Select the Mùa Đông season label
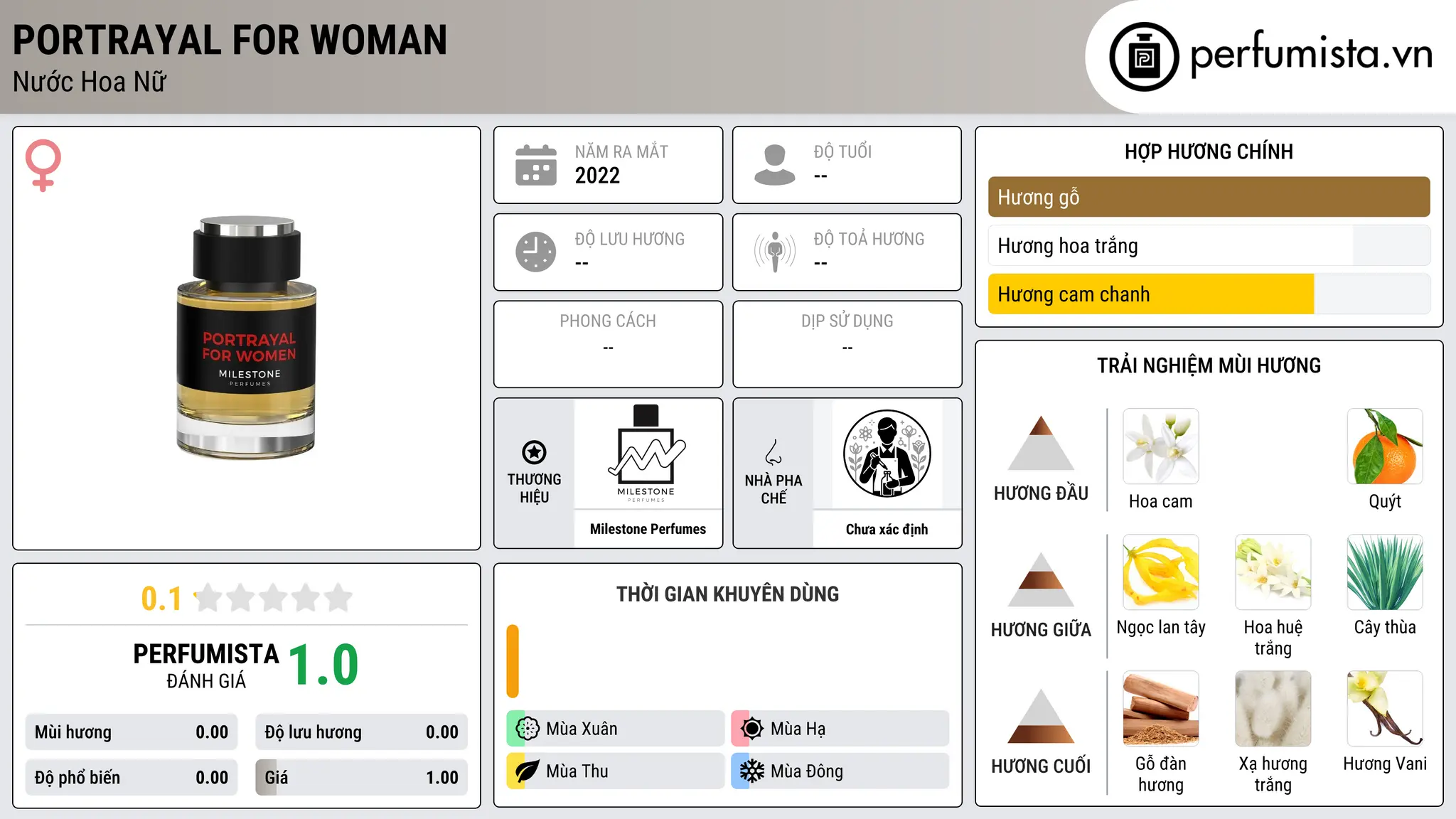 (x=807, y=771)
